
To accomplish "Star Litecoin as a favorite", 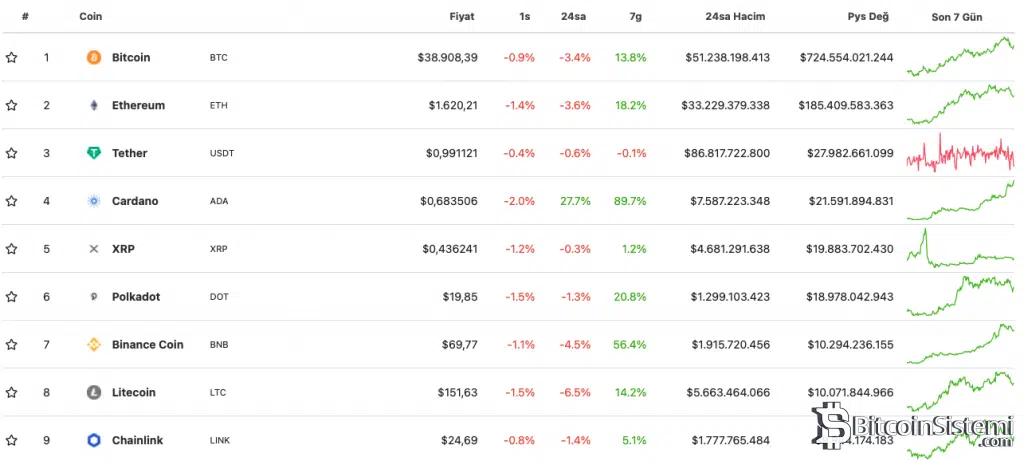I will 12,393.
